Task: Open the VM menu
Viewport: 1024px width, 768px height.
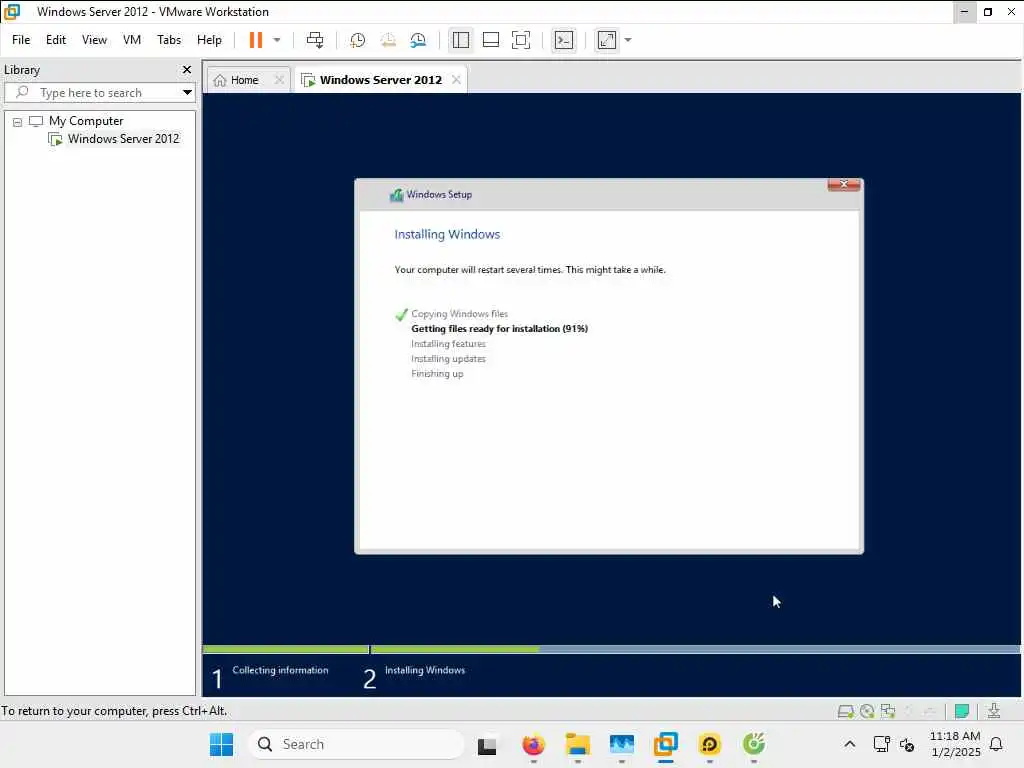Action: 132,40
